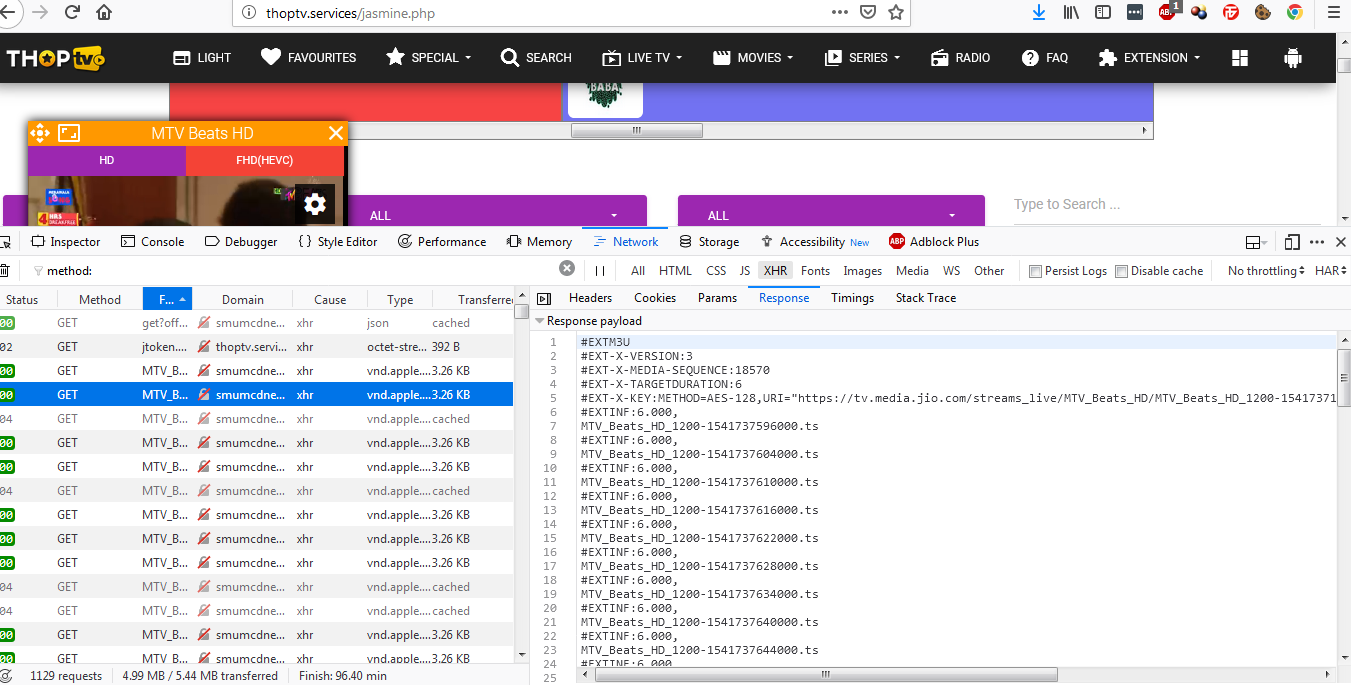Select the jtoken request row
1351x685 pixels.
click(x=257, y=347)
